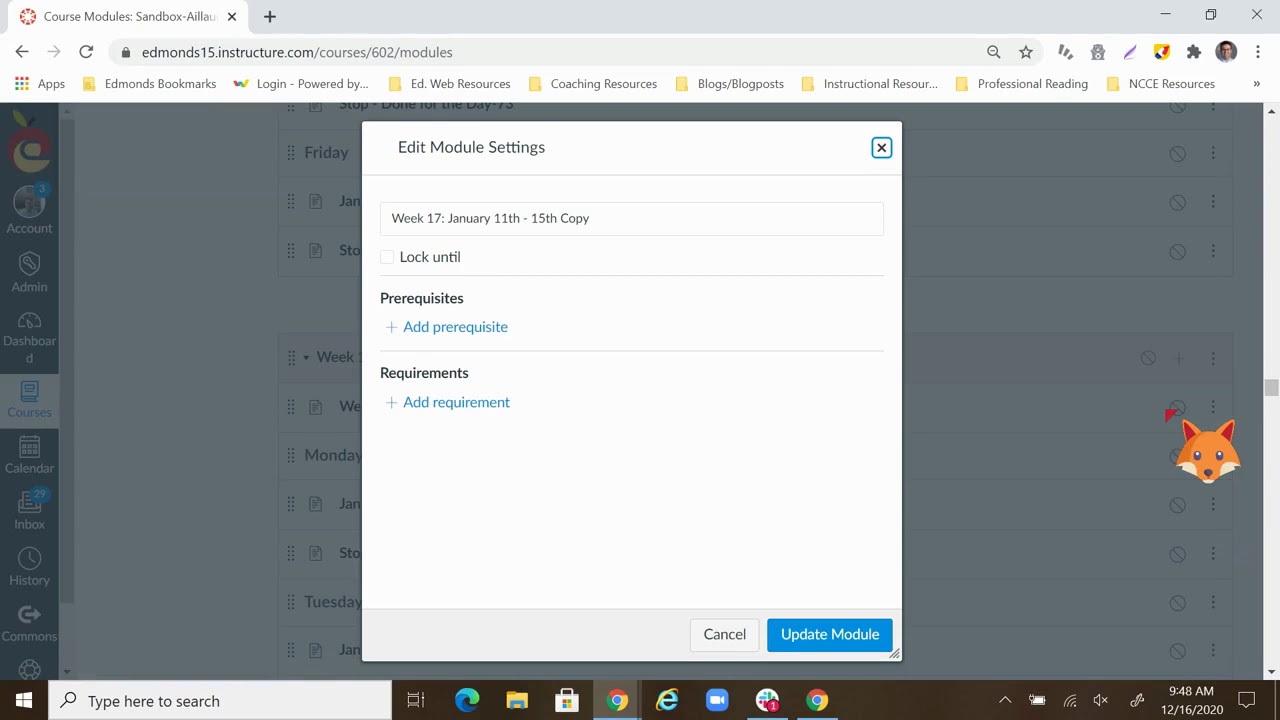The height and width of the screenshot is (720, 1280).
Task: Bookmark this page with the star
Action: [x=1025, y=52]
